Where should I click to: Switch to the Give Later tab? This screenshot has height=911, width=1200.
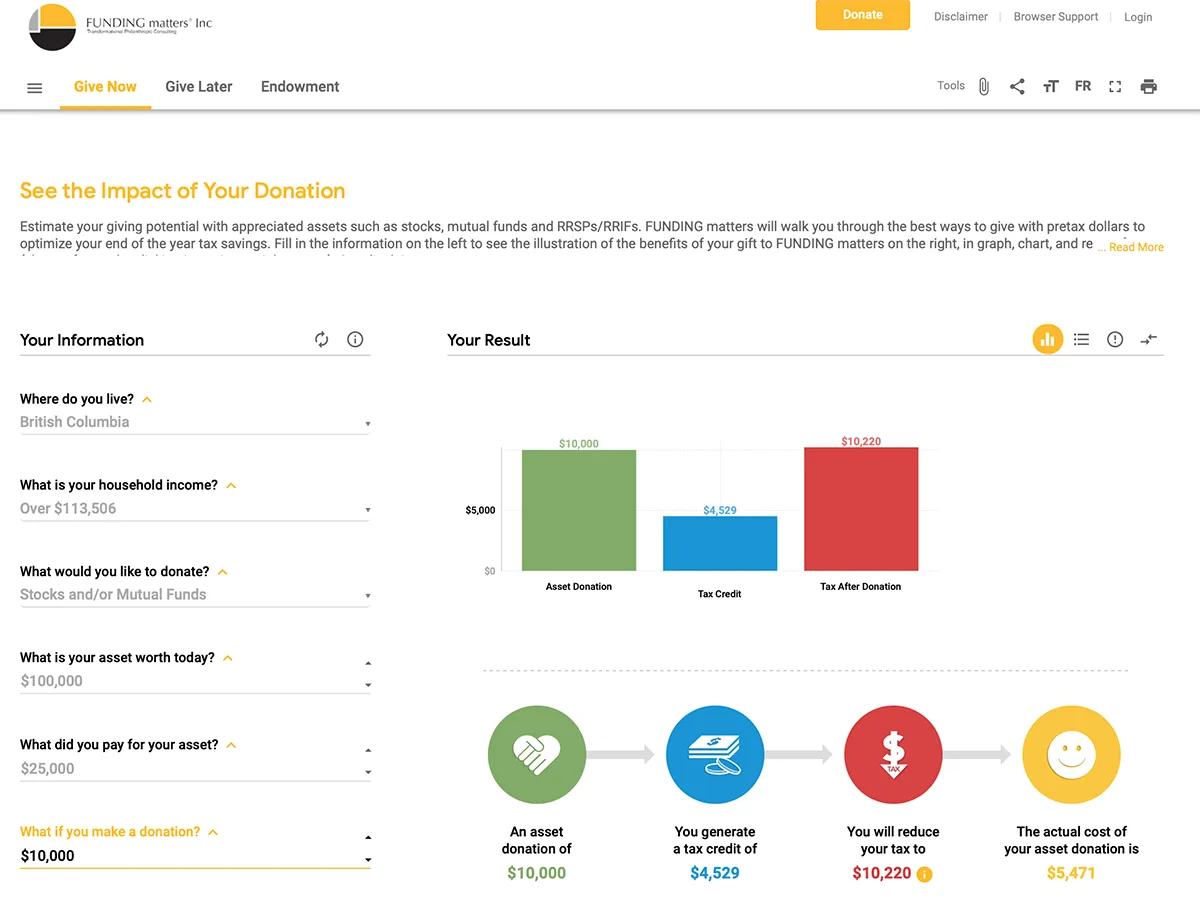pos(199,87)
